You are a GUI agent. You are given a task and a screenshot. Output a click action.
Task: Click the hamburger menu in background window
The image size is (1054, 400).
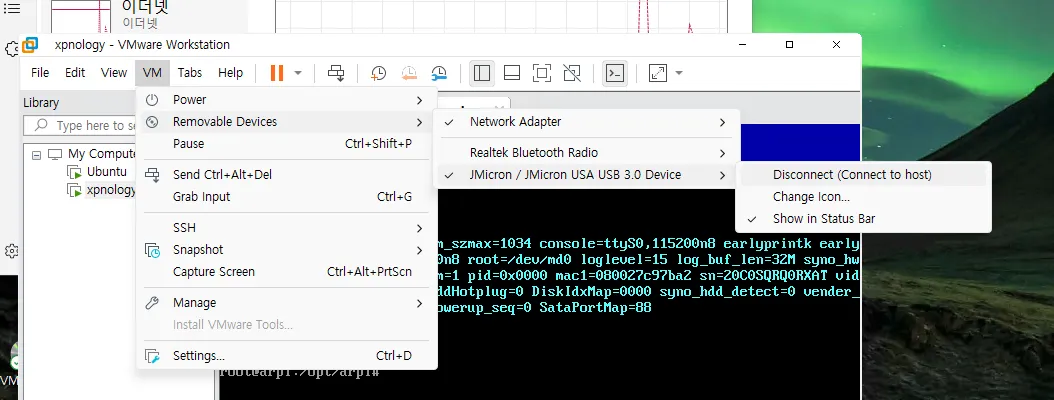tap(11, 8)
